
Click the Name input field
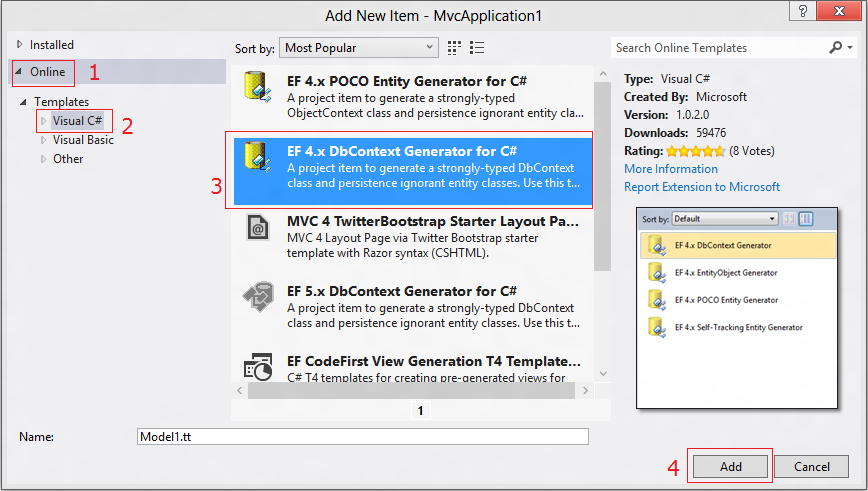[x=362, y=437]
